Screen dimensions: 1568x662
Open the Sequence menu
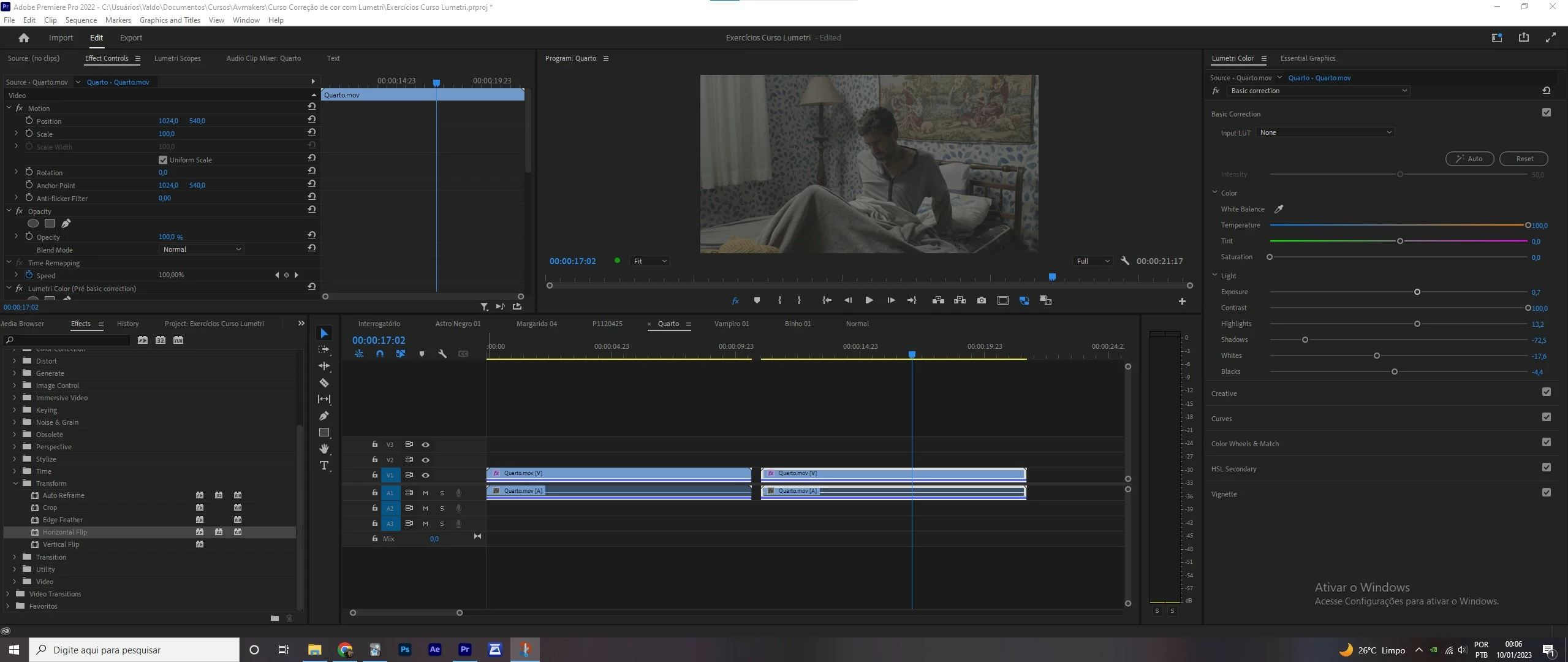click(81, 20)
